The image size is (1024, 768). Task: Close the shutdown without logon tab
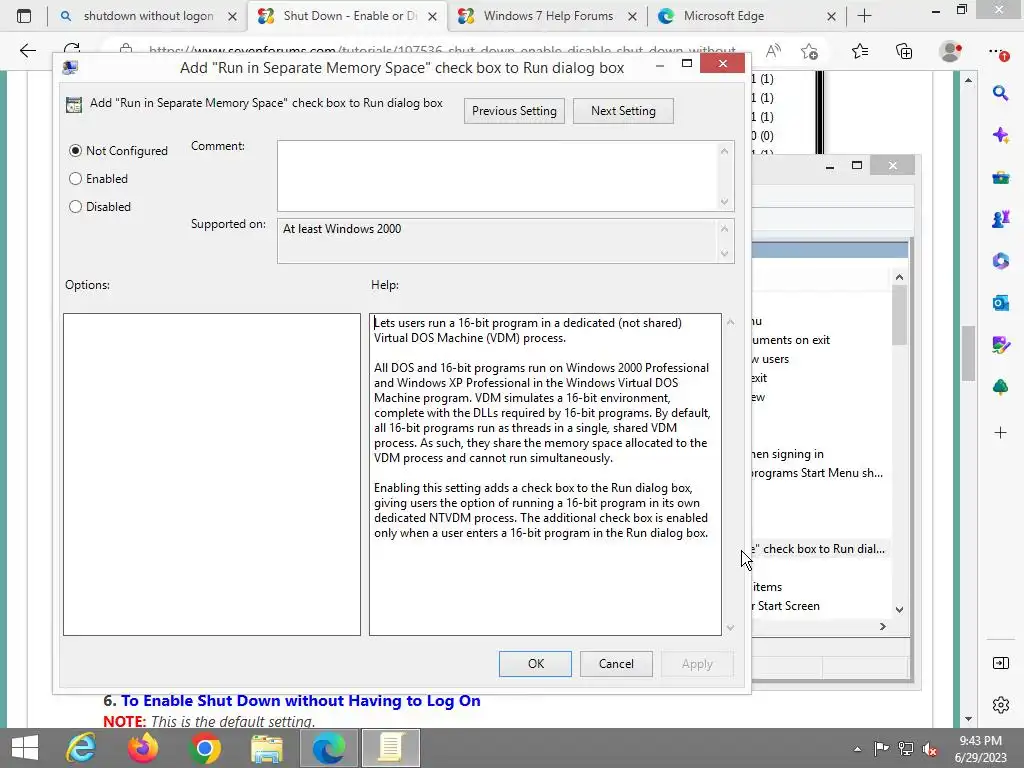tap(232, 16)
